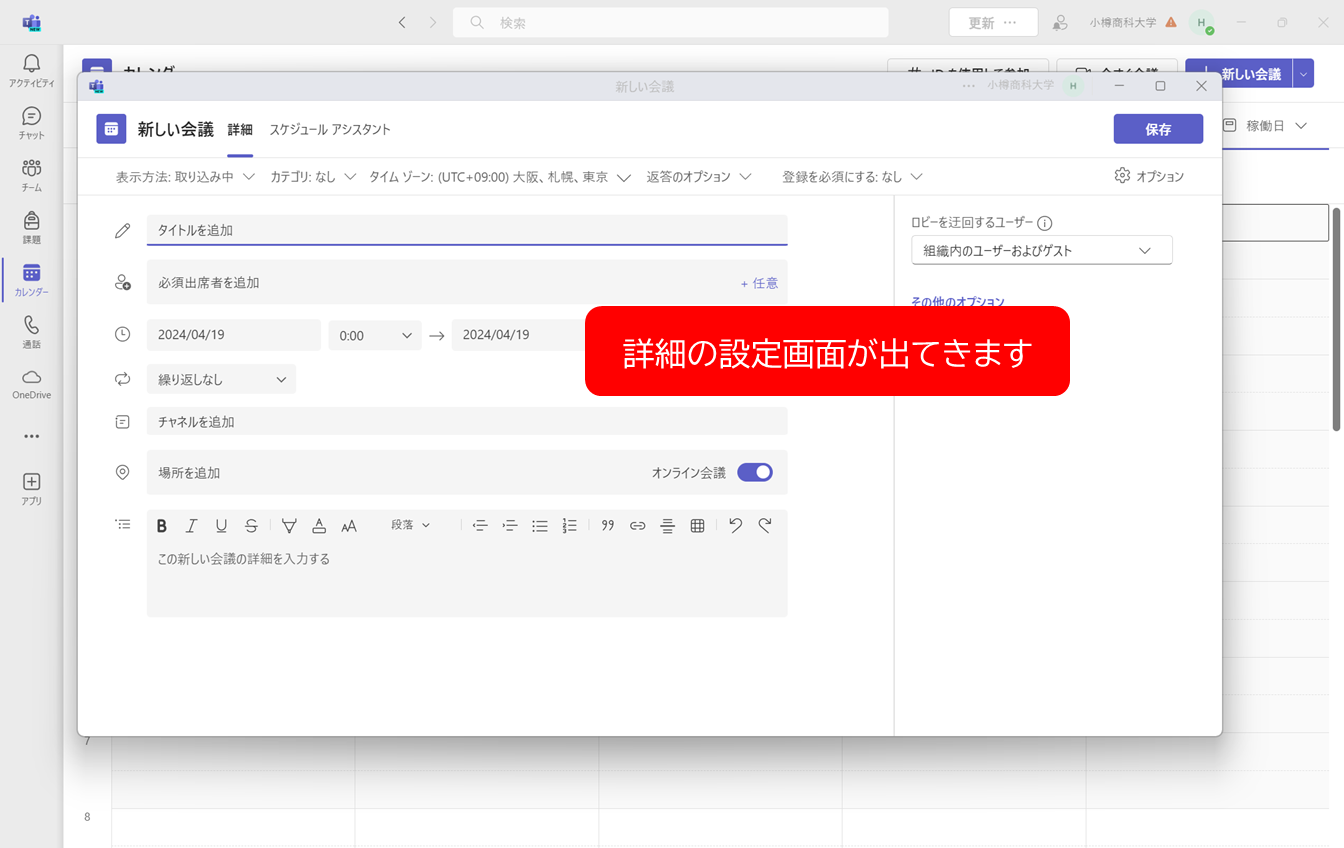Add optional attendees via + 任意
Image resolution: width=1344 pixels, height=848 pixels.
[x=759, y=283]
